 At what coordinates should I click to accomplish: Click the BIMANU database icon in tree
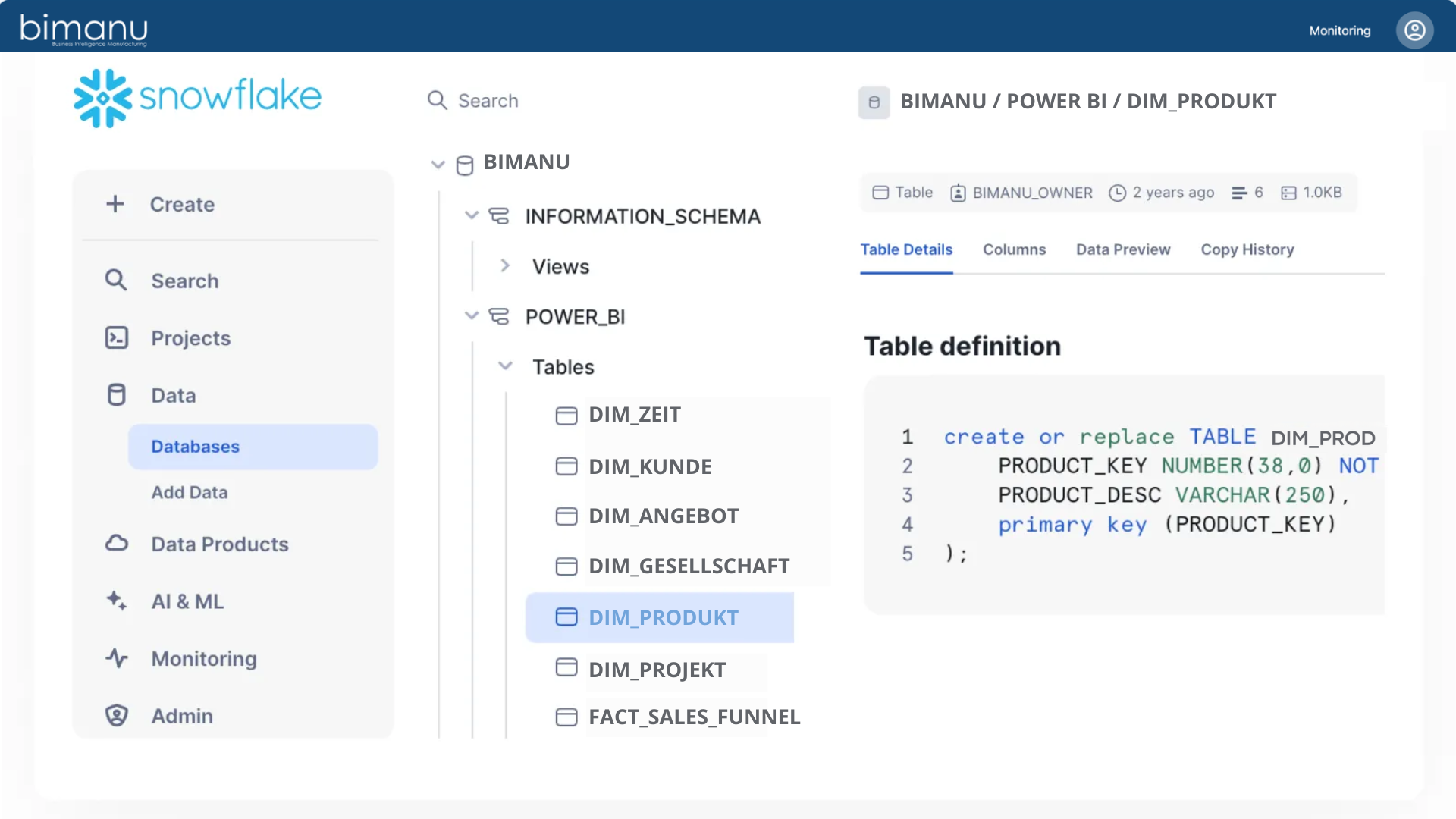point(465,165)
